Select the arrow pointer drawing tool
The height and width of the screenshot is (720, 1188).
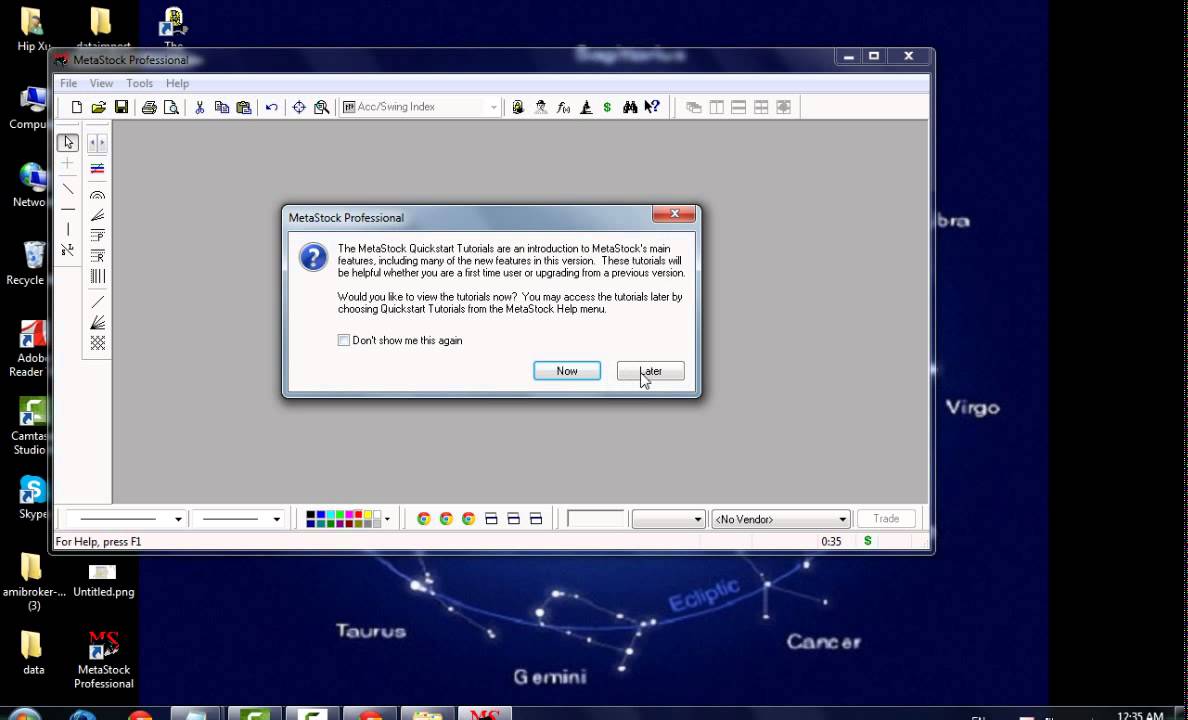(67, 142)
